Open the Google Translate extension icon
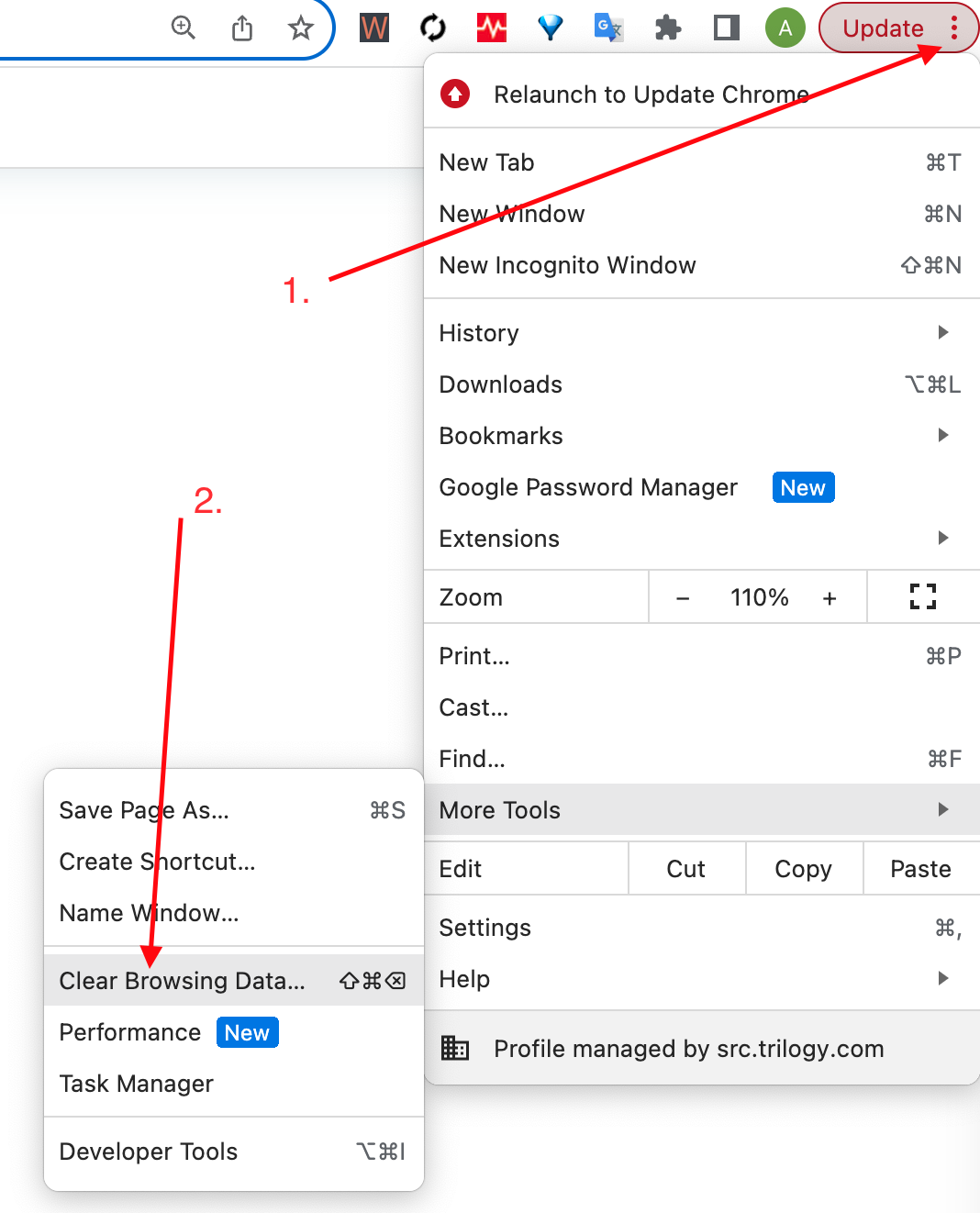This screenshot has height=1213, width=980. [x=608, y=28]
